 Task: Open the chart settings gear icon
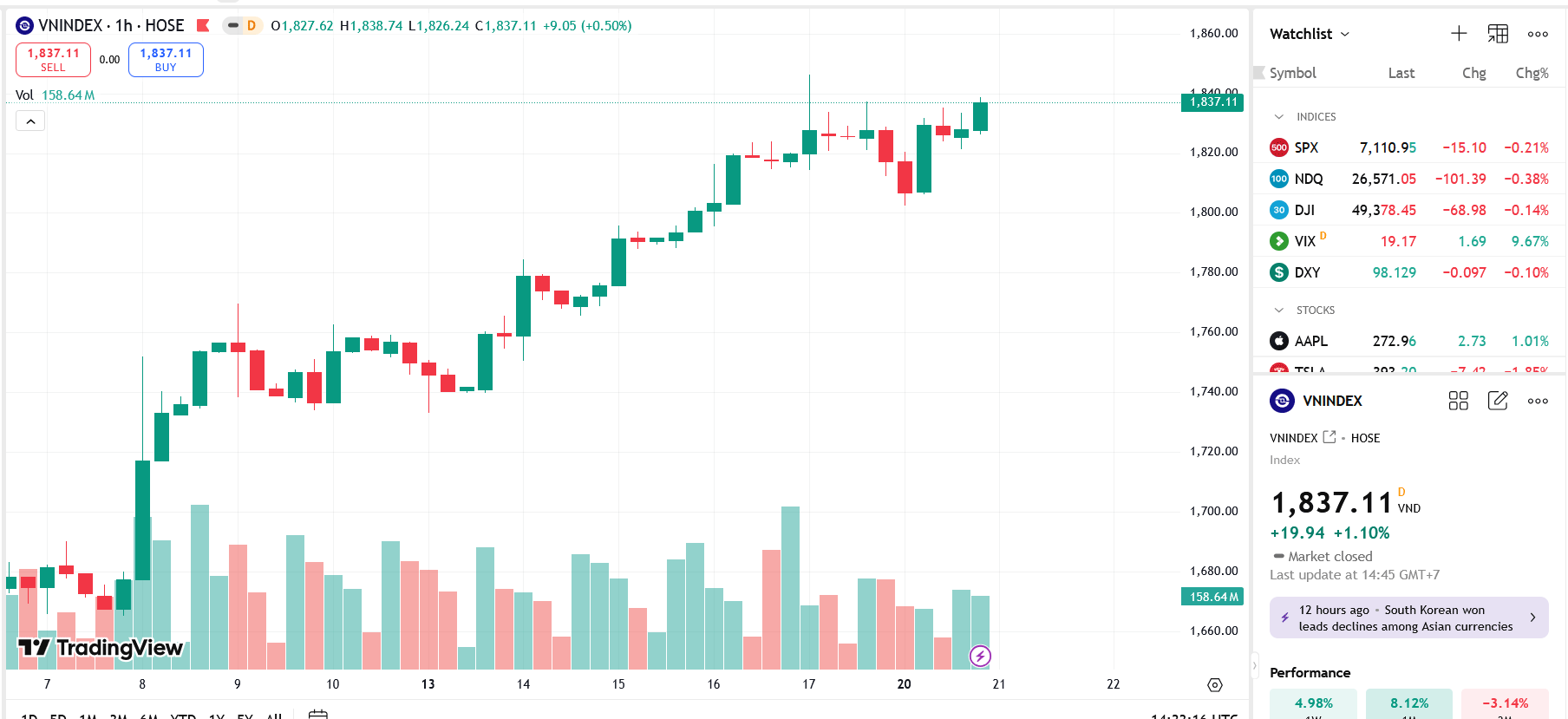[x=1213, y=684]
